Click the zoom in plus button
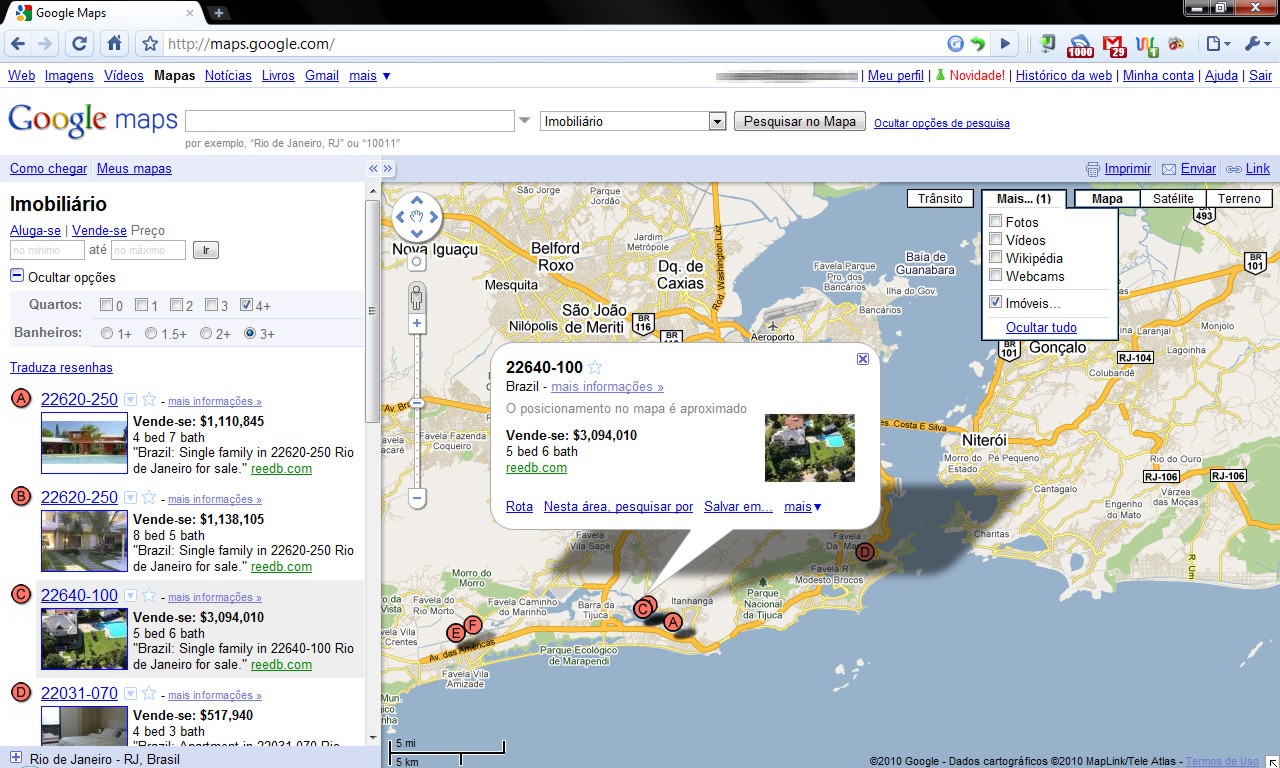 tap(417, 324)
